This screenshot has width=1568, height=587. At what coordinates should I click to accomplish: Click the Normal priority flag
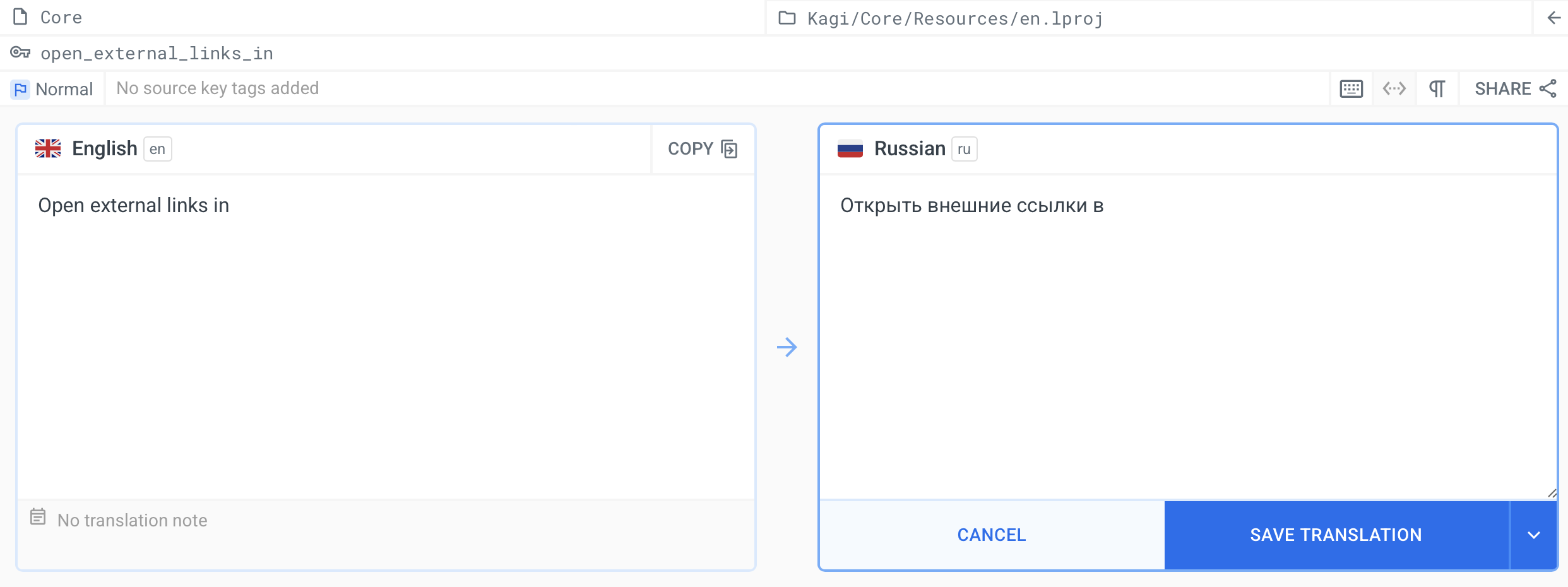tap(20, 90)
